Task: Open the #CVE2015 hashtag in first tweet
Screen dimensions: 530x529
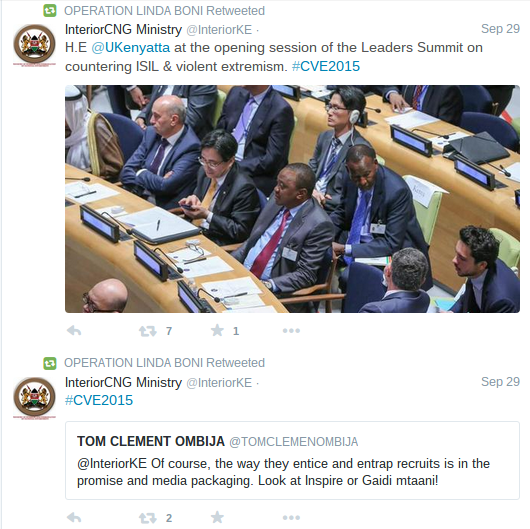Action: click(326, 66)
